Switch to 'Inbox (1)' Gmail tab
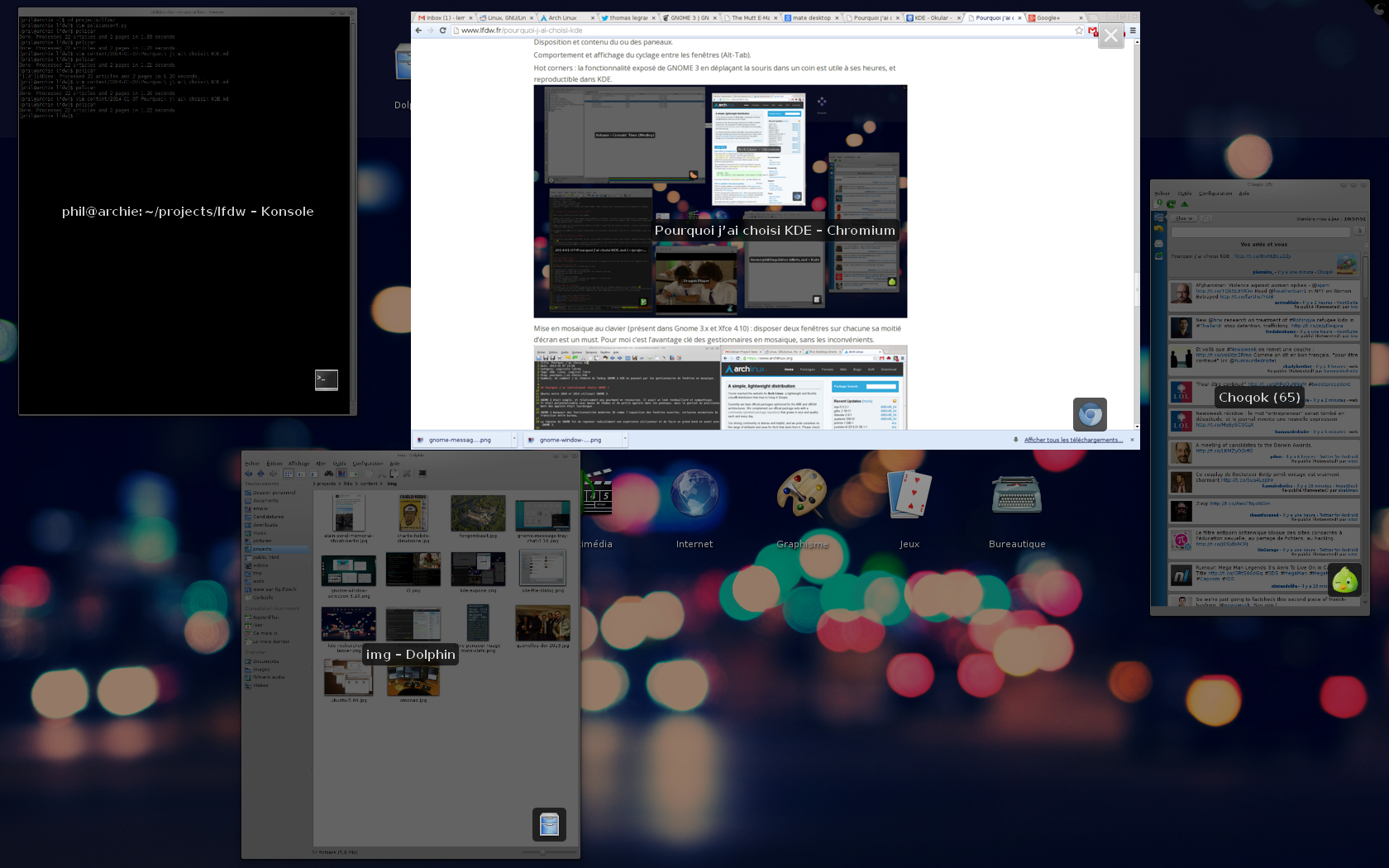Image resolution: width=1389 pixels, height=868 pixels. click(445, 17)
